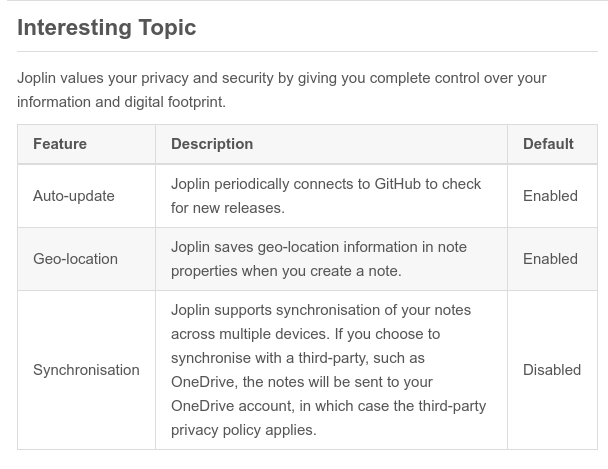Click the Synchronisation row's description paragraph
The height and width of the screenshot is (469, 608).
pos(328,370)
